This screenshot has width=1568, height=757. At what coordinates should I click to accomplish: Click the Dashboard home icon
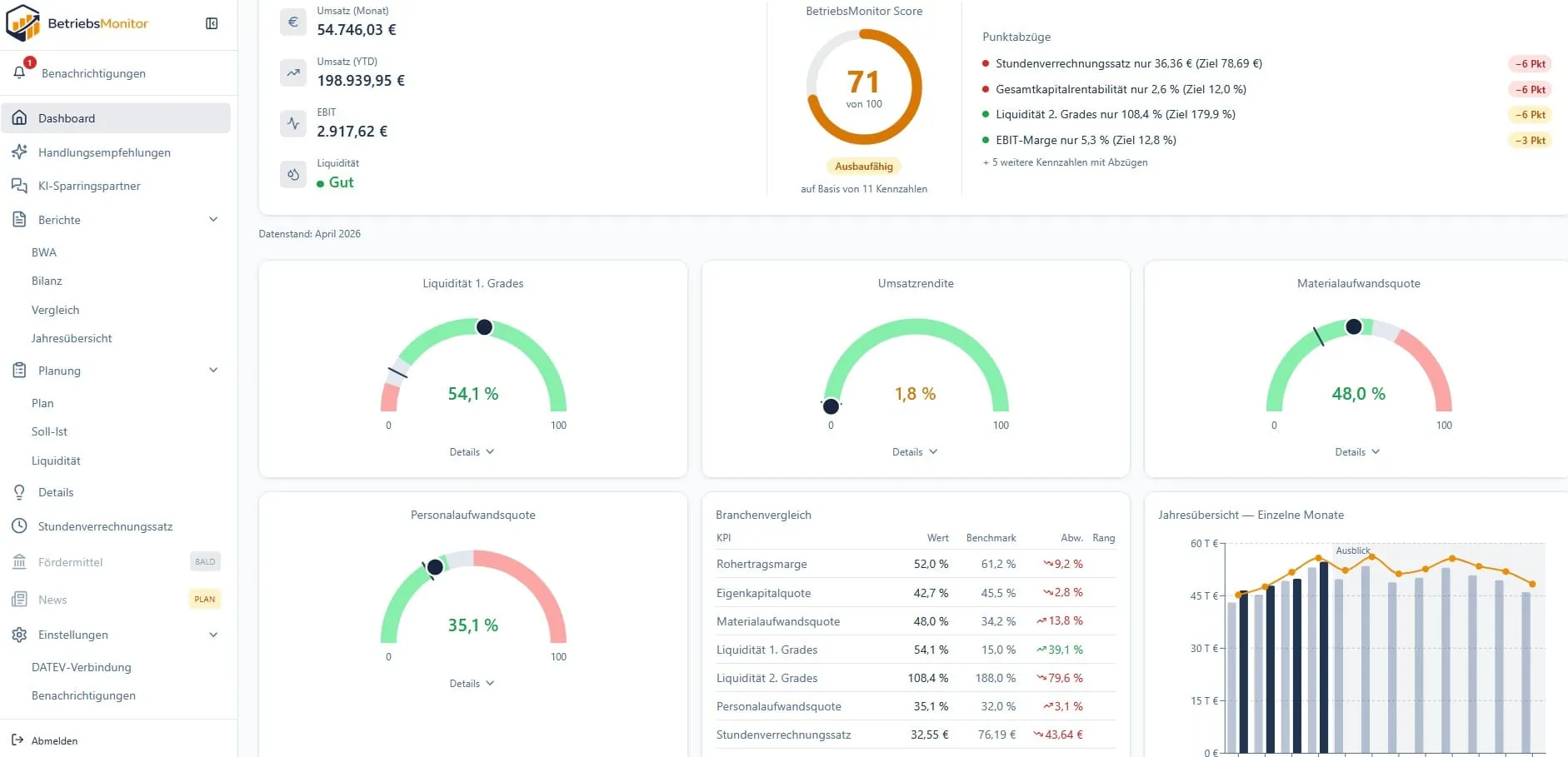[x=19, y=118]
